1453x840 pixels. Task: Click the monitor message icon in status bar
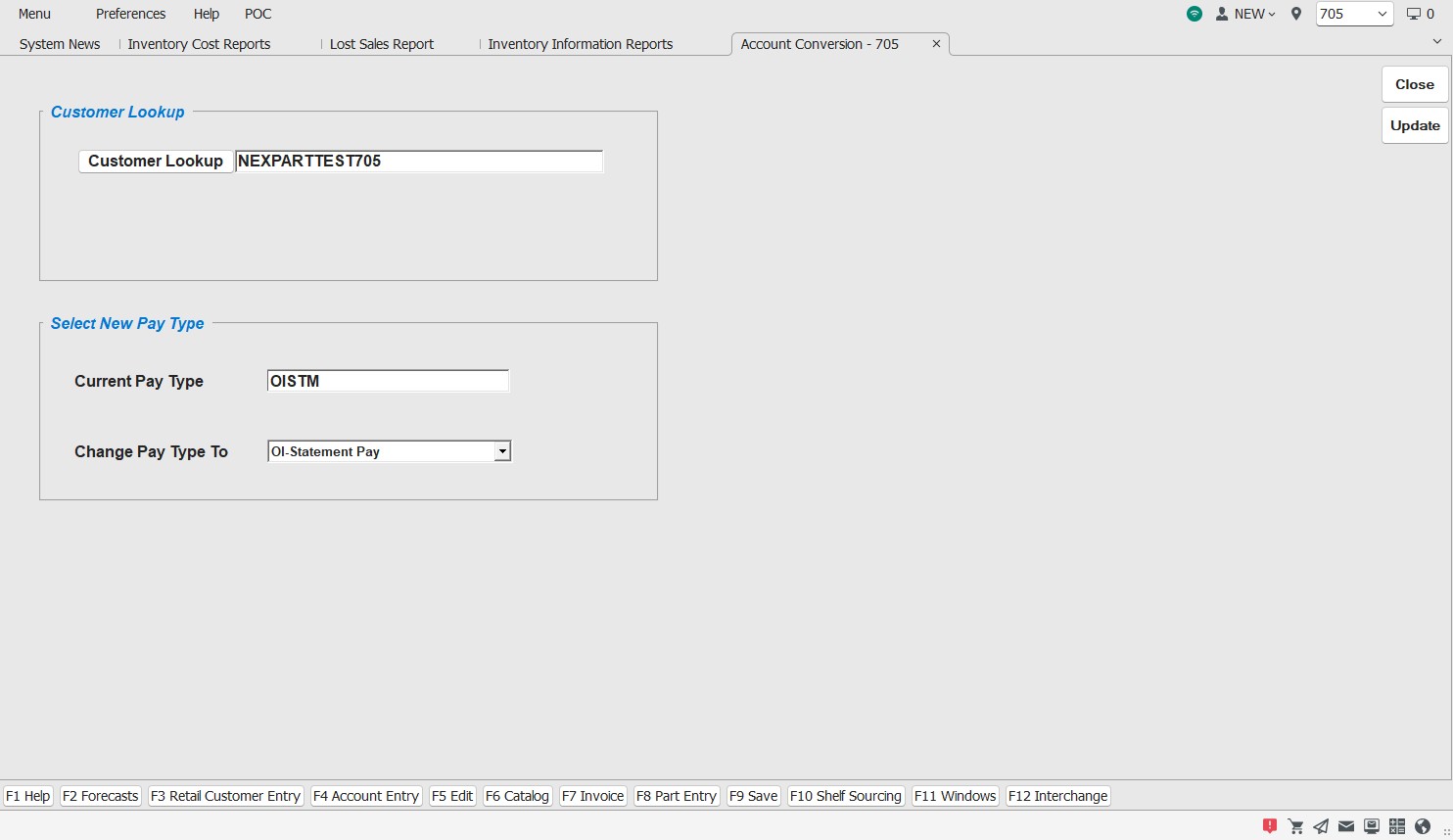pos(1372,826)
